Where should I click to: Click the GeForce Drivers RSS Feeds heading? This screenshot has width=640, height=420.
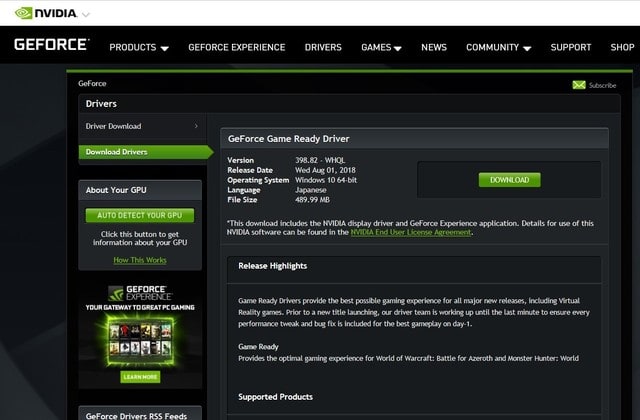coord(136,416)
